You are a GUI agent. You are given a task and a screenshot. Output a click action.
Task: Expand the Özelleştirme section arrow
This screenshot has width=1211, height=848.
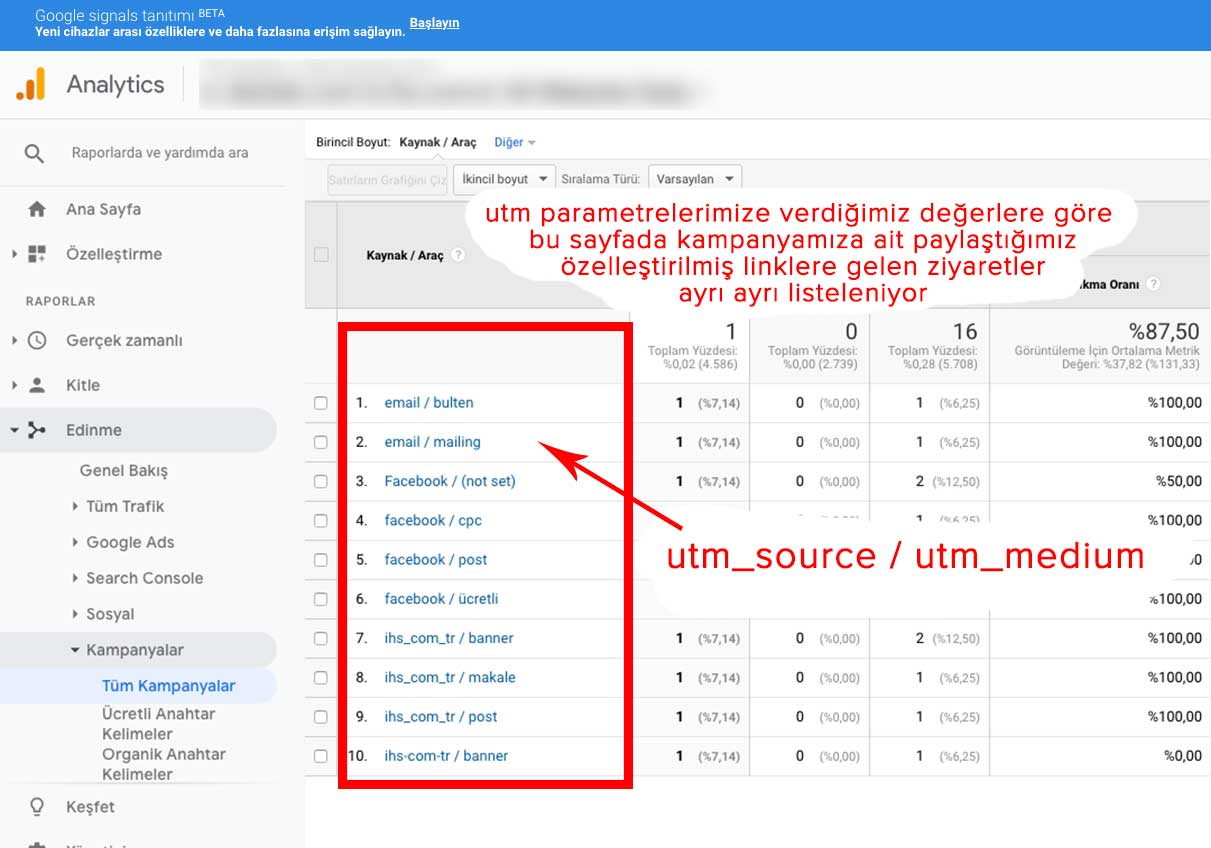pos(14,254)
